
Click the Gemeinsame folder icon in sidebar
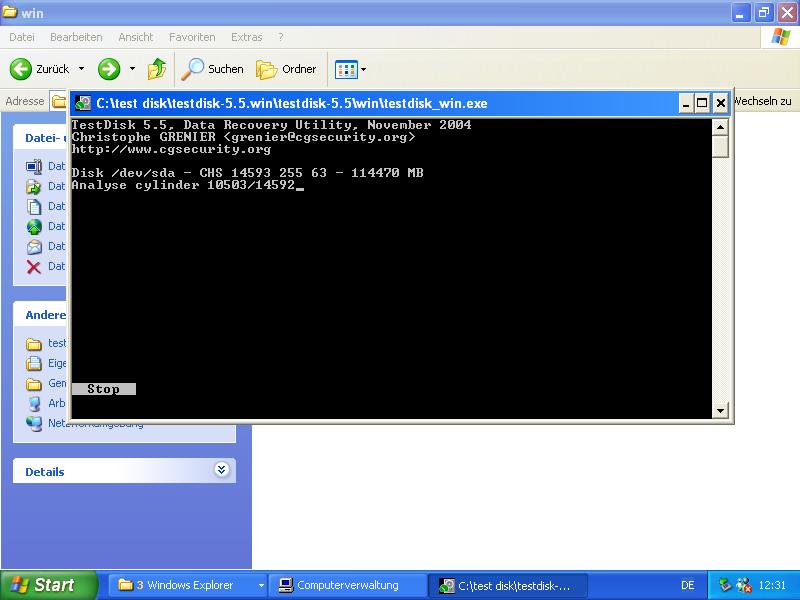pyautogui.click(x=34, y=383)
